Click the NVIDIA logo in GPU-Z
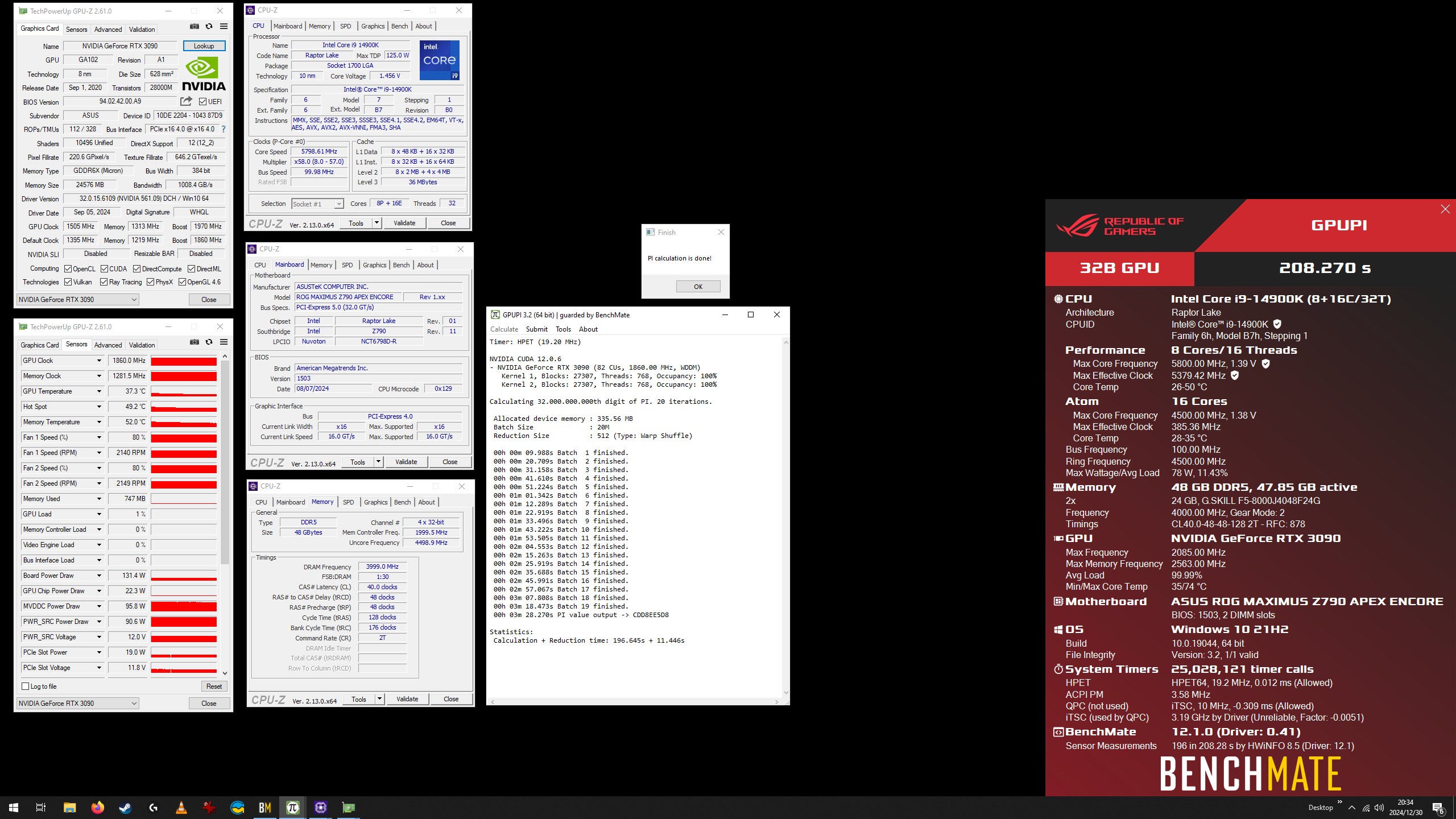The height and width of the screenshot is (819, 1456). coord(204,75)
